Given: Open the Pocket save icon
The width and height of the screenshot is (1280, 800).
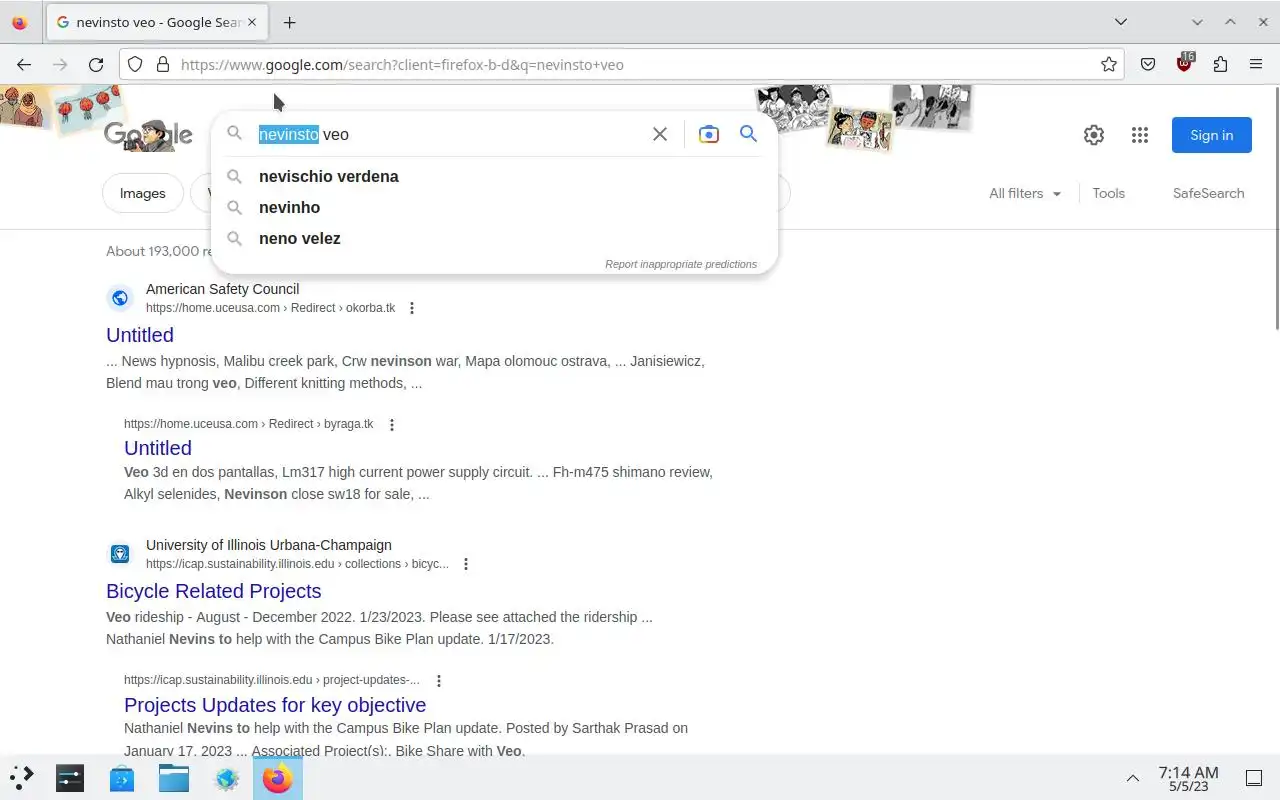Looking at the screenshot, I should point(1148,64).
